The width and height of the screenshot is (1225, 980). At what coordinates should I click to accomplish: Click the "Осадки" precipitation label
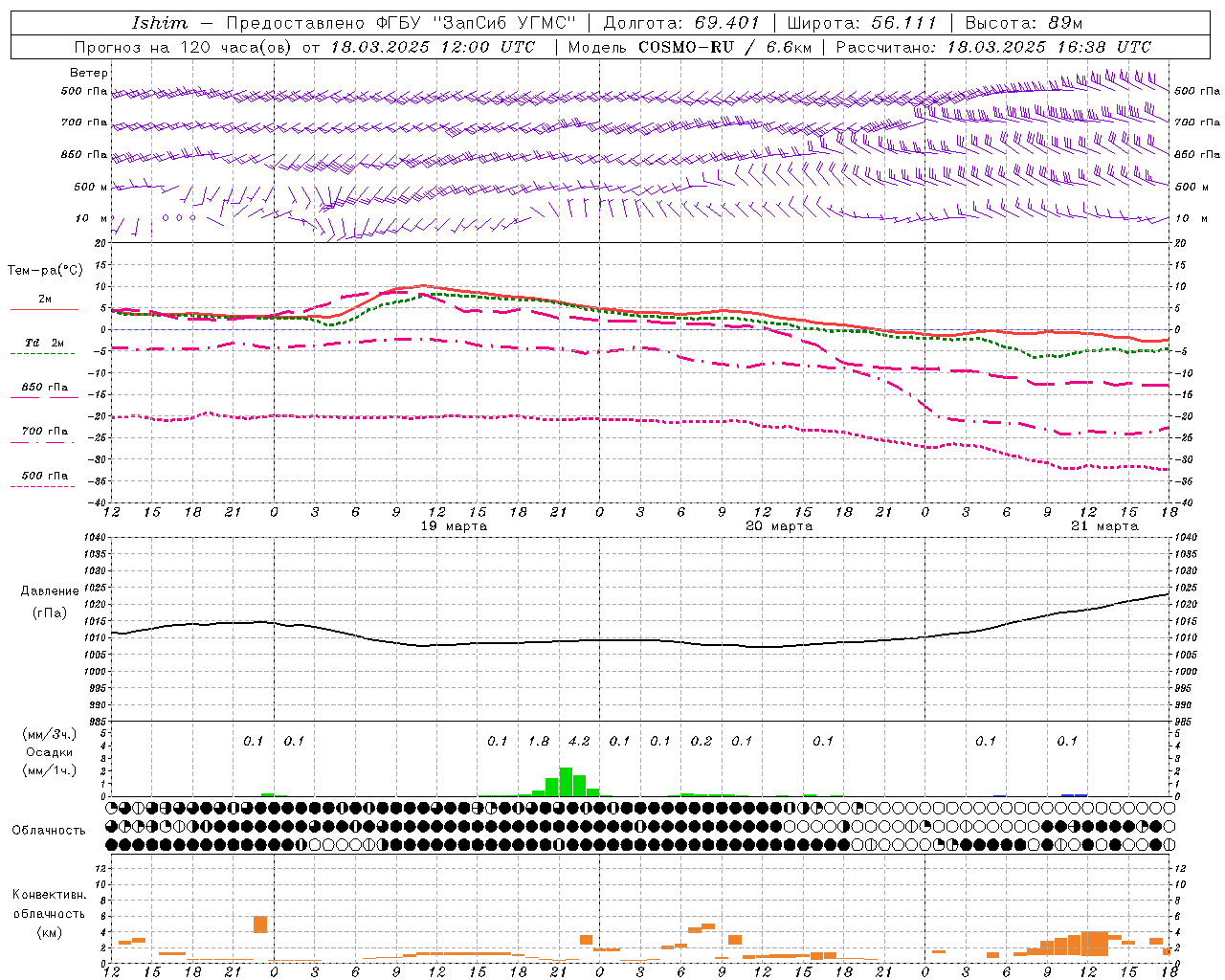[x=50, y=752]
